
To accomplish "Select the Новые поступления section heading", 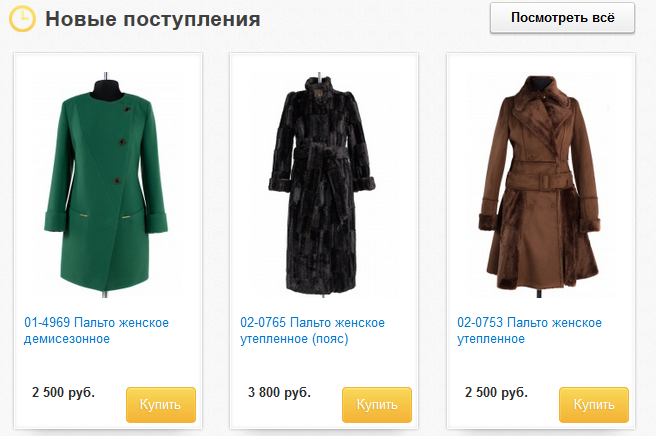I will coord(153,19).
